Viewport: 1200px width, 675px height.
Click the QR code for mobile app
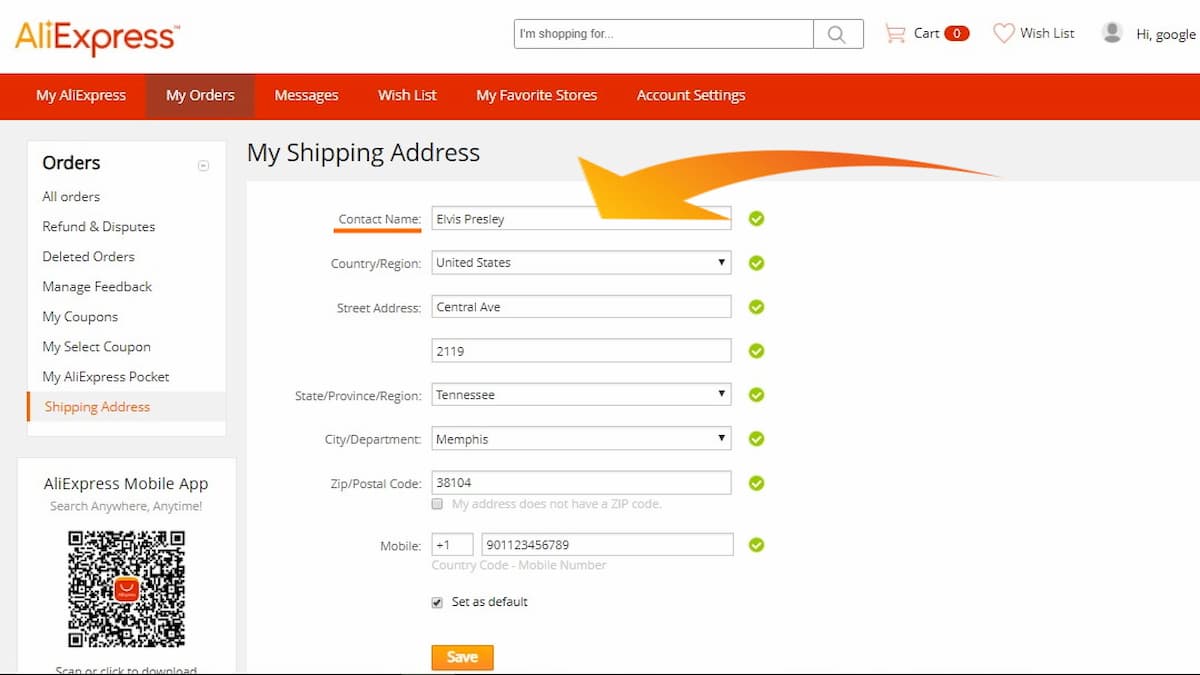pos(126,589)
